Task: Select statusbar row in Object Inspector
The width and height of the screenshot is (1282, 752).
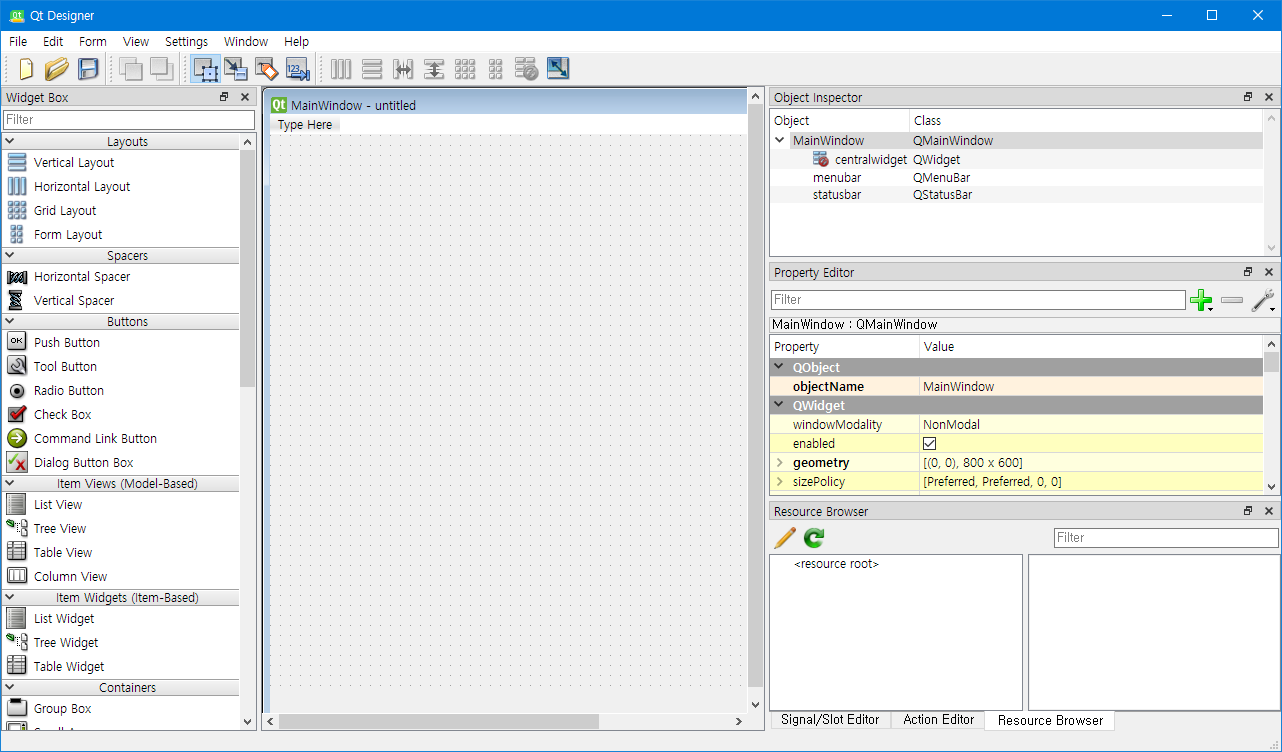Action: 1016,195
